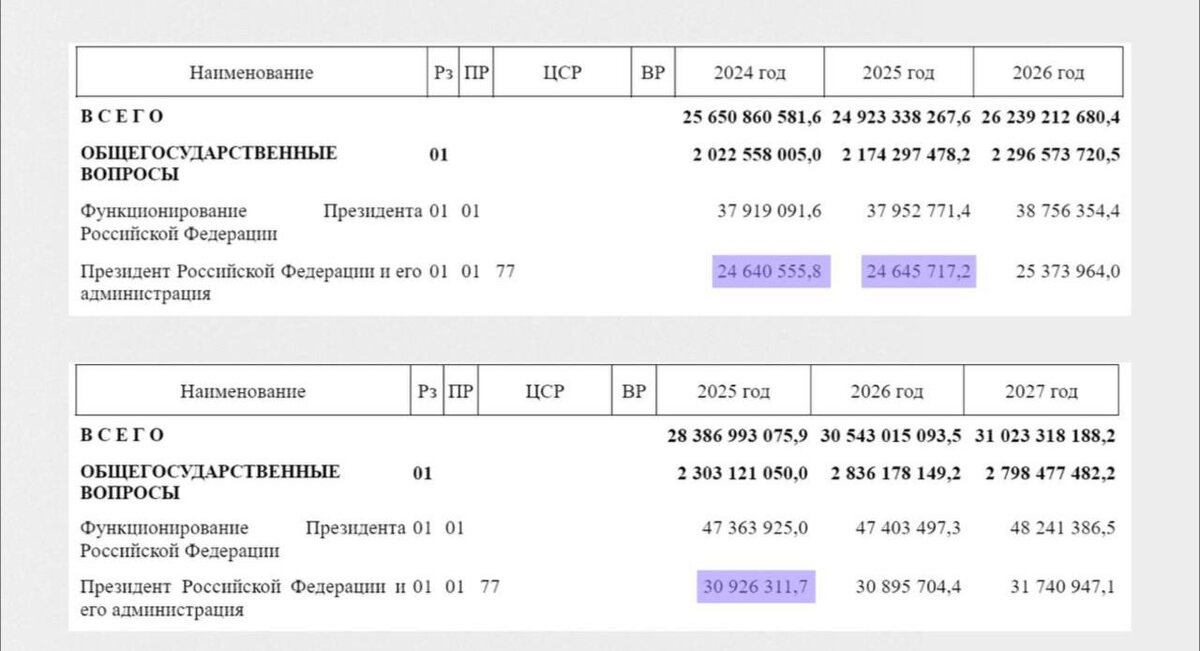Click ОБЩЕГОСУДАРСТВЕННЫЕ ВОПРОСЫ in the bottom table
1200x651 pixels.
point(210,482)
